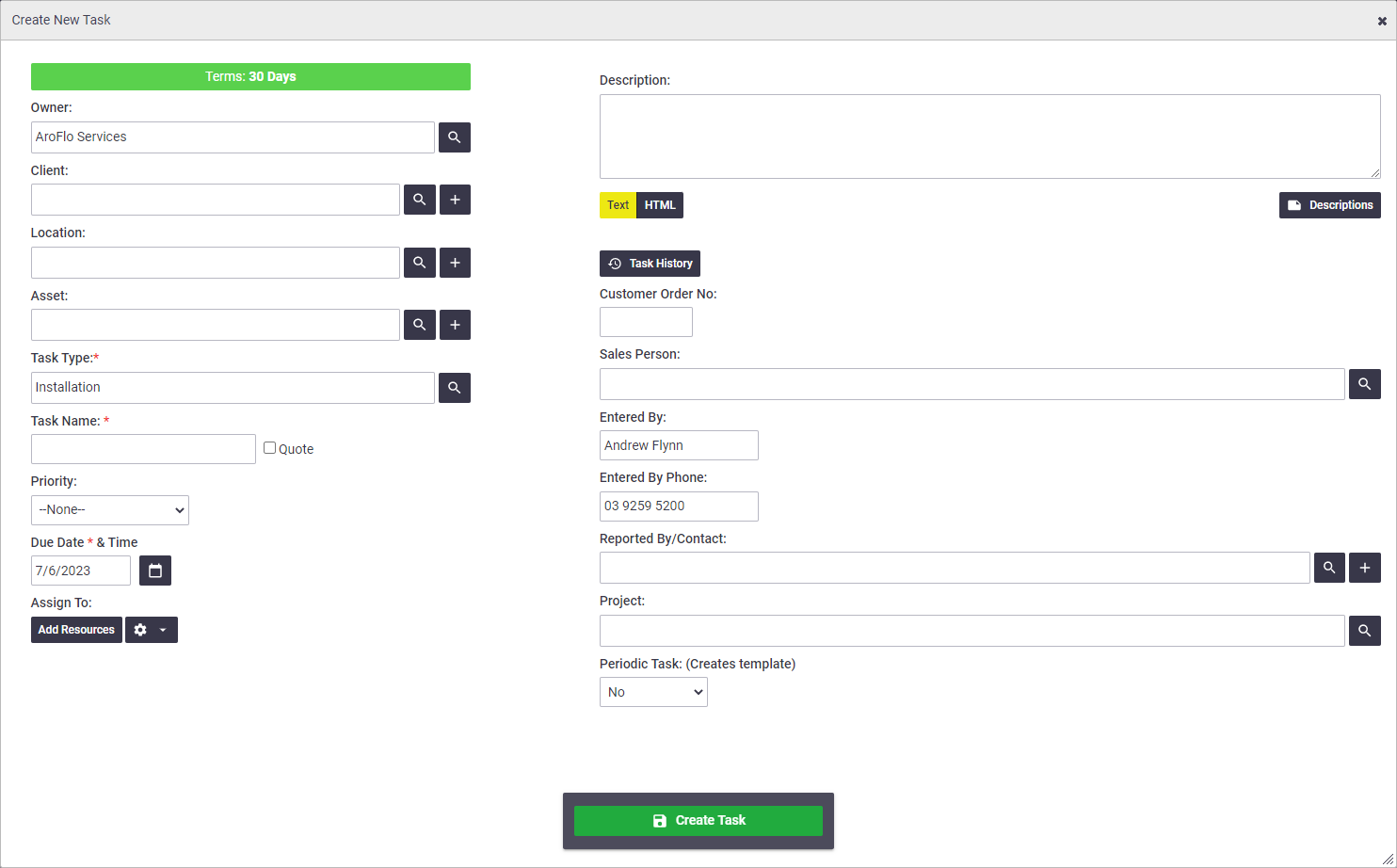Image resolution: width=1397 pixels, height=868 pixels.
Task: Focus the Customer Order No field
Action: point(646,322)
